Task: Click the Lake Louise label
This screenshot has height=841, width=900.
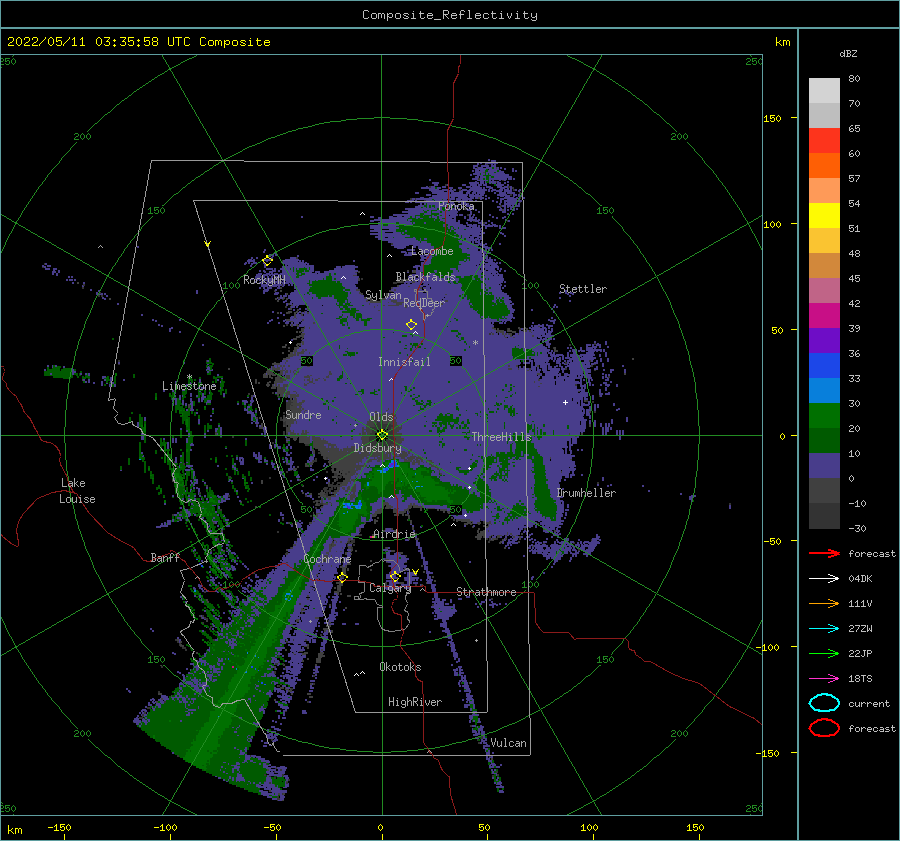Action: 77,491
